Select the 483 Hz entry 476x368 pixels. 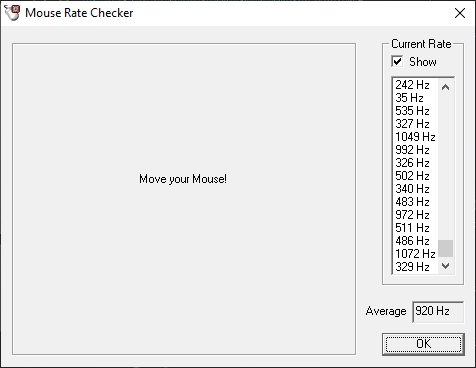(x=416, y=202)
